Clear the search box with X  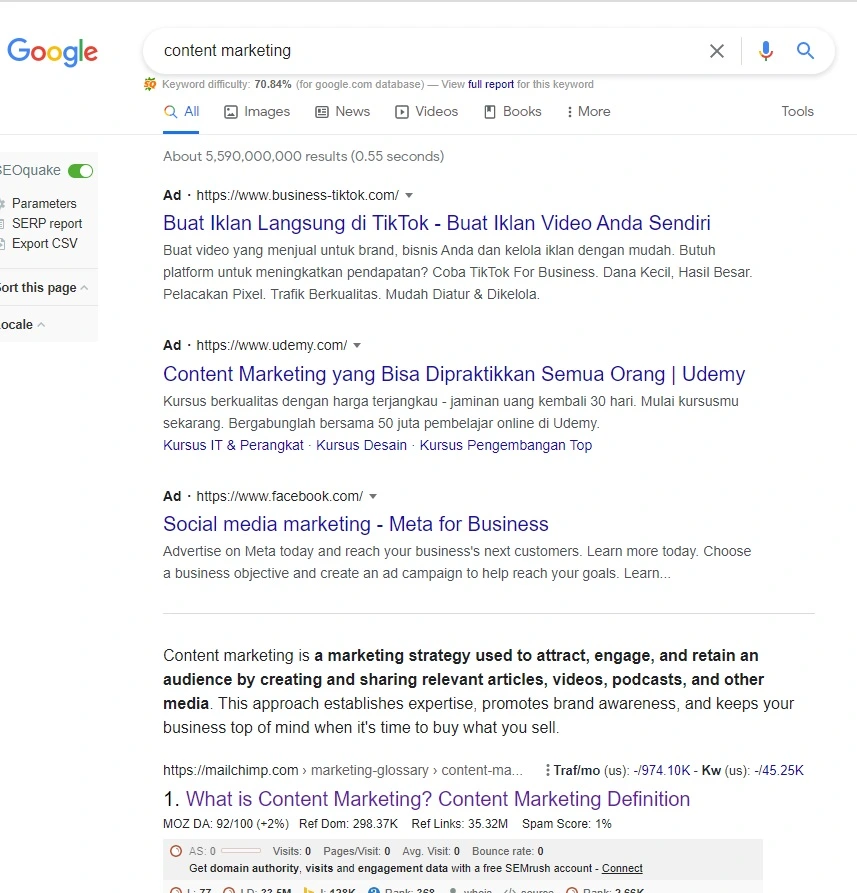click(x=717, y=51)
